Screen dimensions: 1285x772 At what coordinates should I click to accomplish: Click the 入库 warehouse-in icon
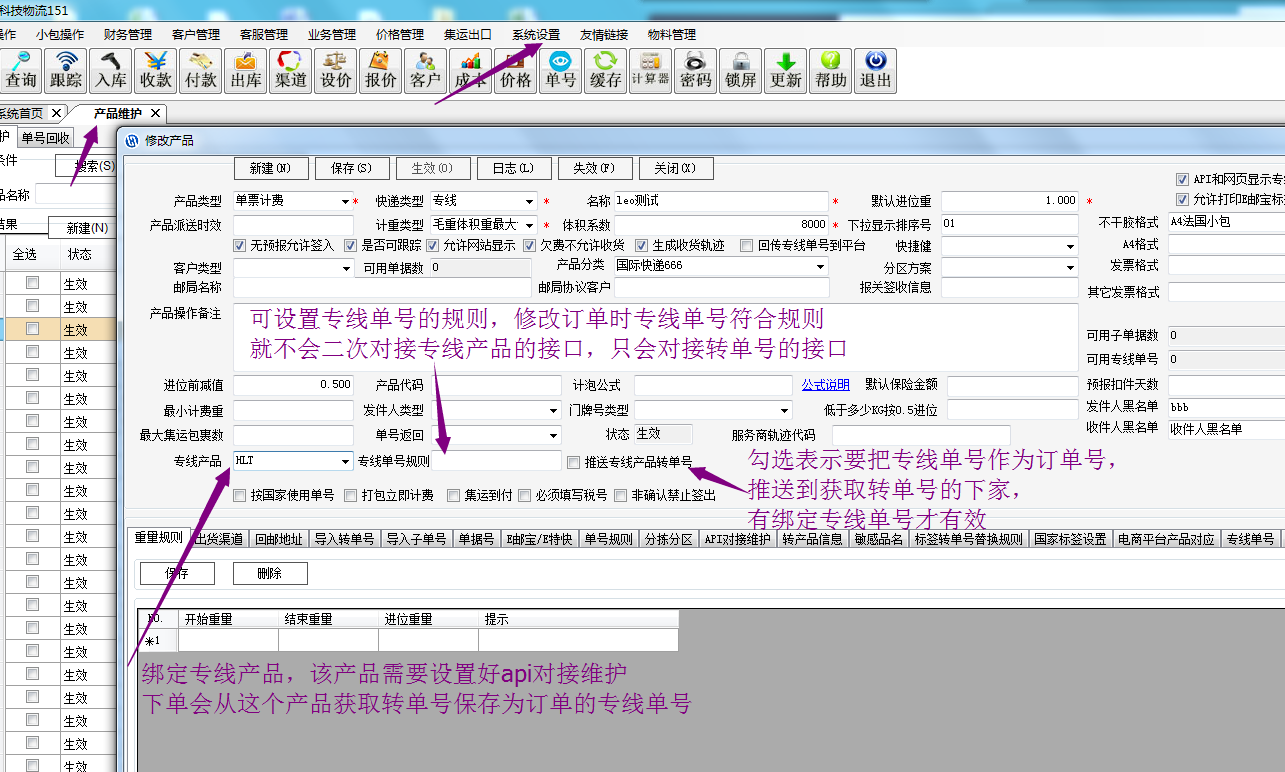coord(111,71)
